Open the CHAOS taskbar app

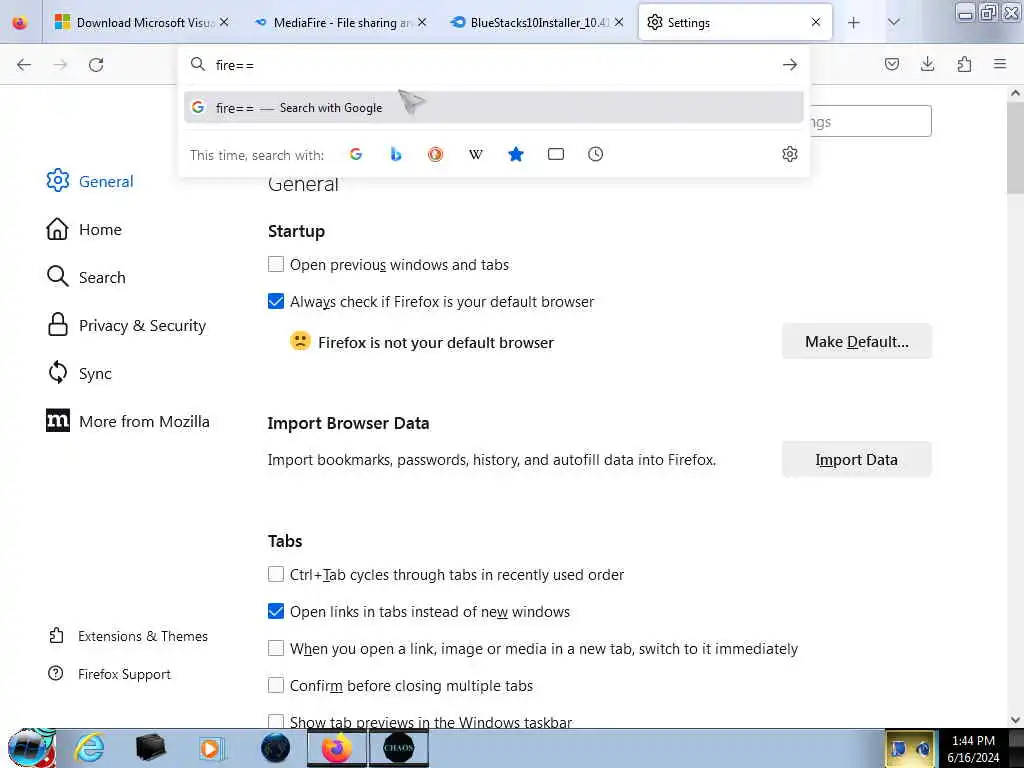(x=399, y=748)
